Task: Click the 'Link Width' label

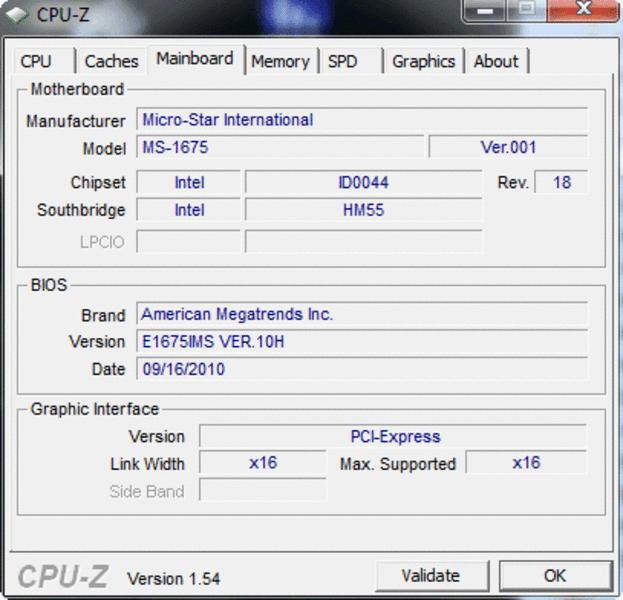Action: click(147, 464)
